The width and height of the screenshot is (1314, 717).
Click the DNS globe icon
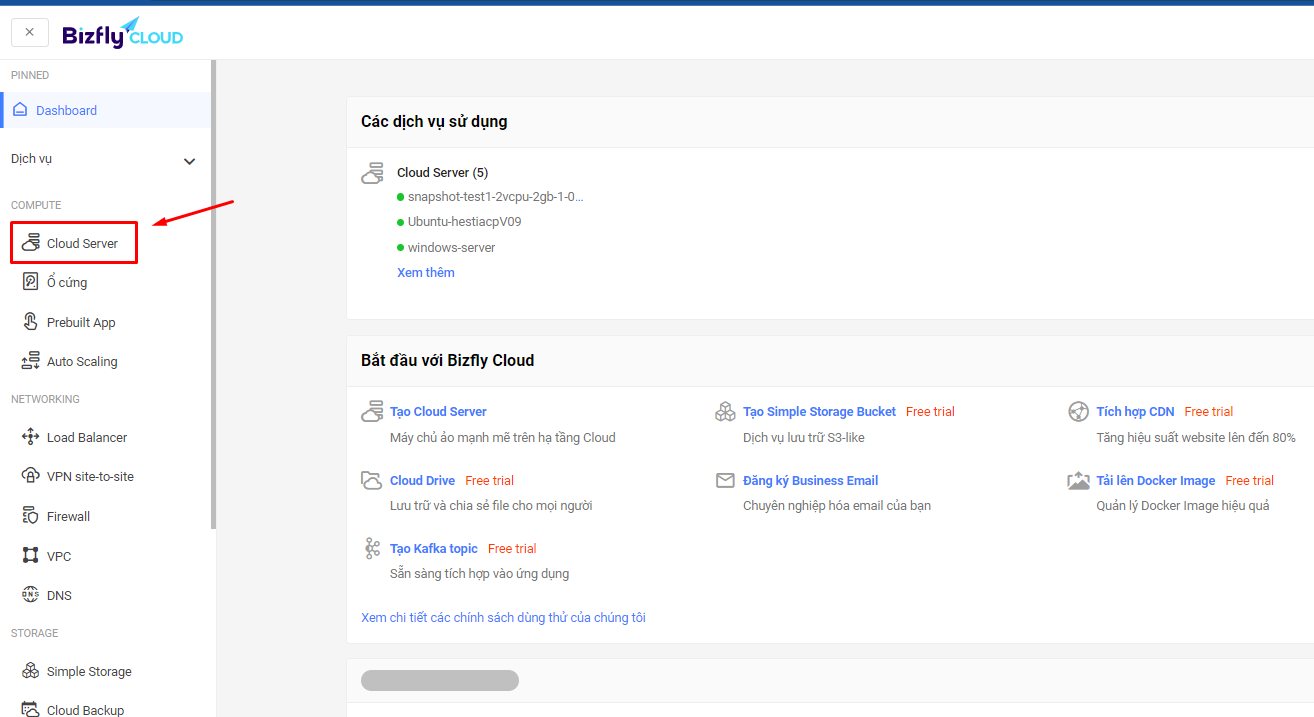31,594
